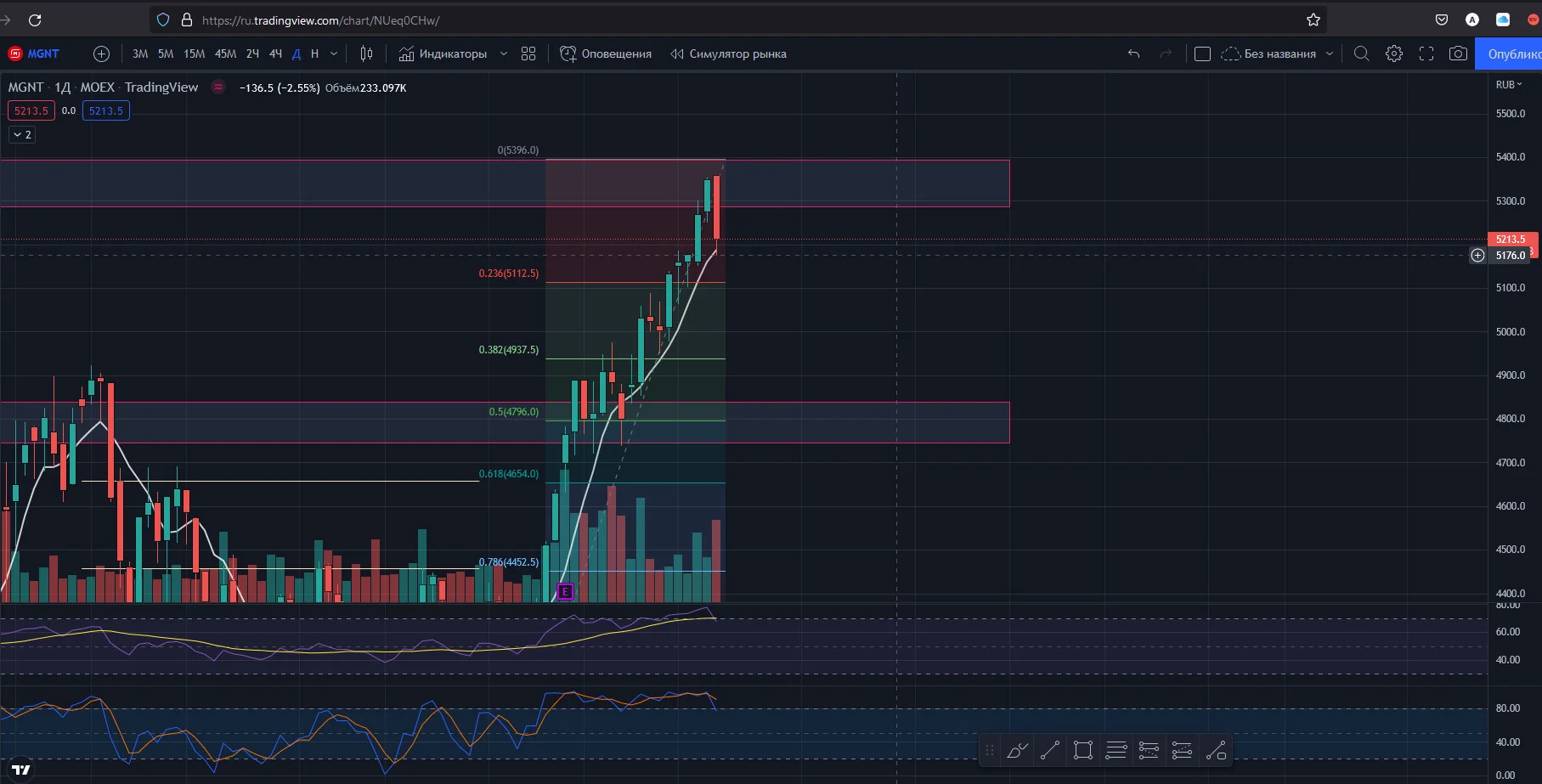Expand the favorite indicators dropdown arrow
This screenshot has height=784, width=1542.
pyautogui.click(x=503, y=54)
